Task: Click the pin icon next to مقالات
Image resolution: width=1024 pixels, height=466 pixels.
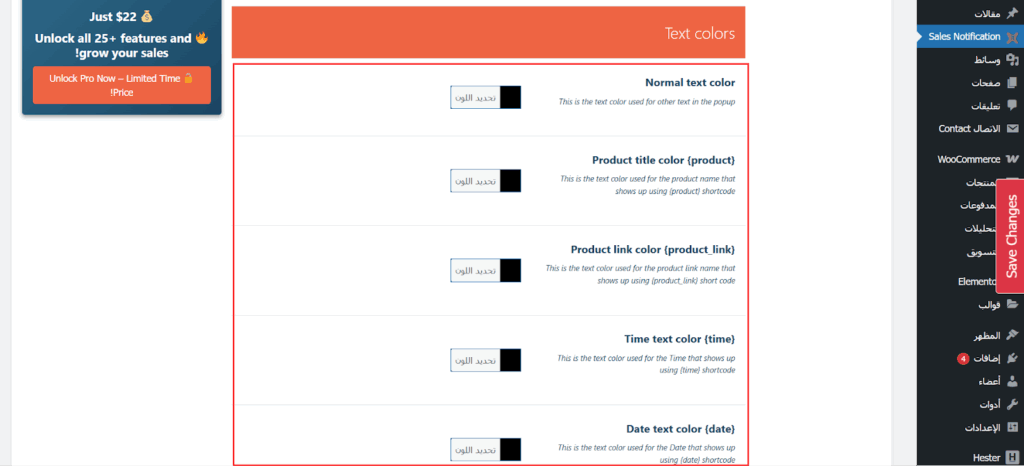Action: click(1012, 14)
